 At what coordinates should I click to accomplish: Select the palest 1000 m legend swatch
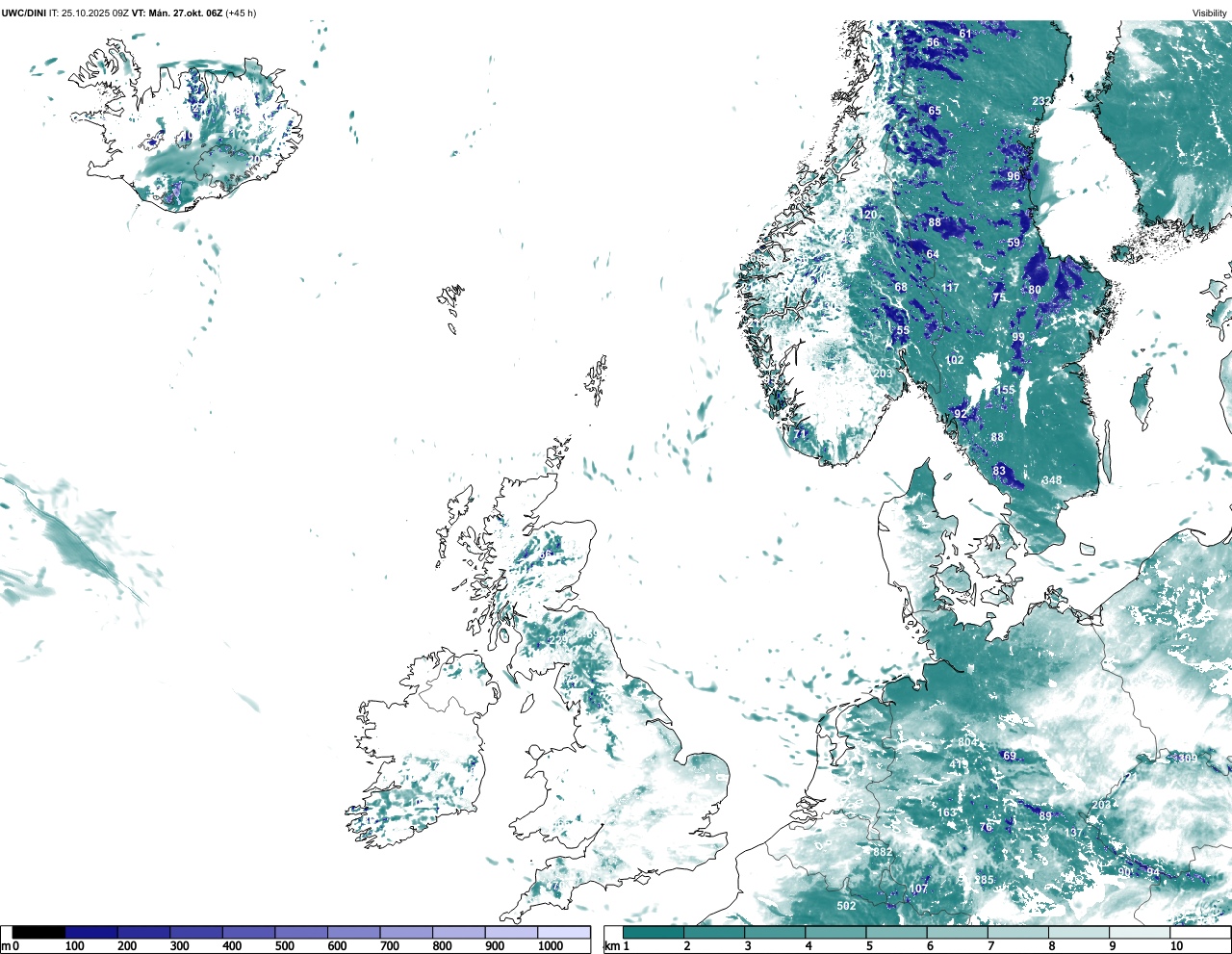(x=563, y=932)
